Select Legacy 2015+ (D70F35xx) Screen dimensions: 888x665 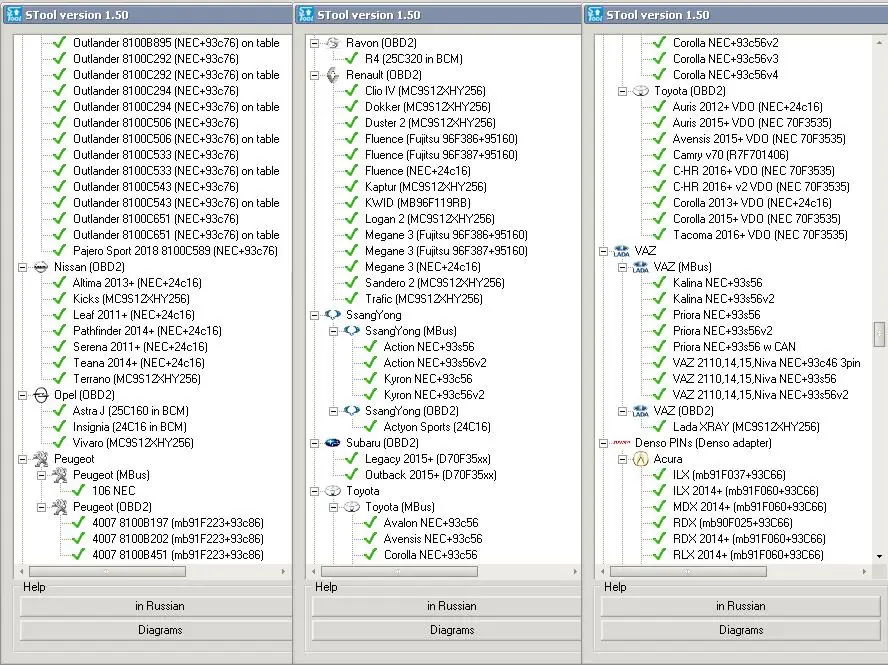tap(428, 459)
